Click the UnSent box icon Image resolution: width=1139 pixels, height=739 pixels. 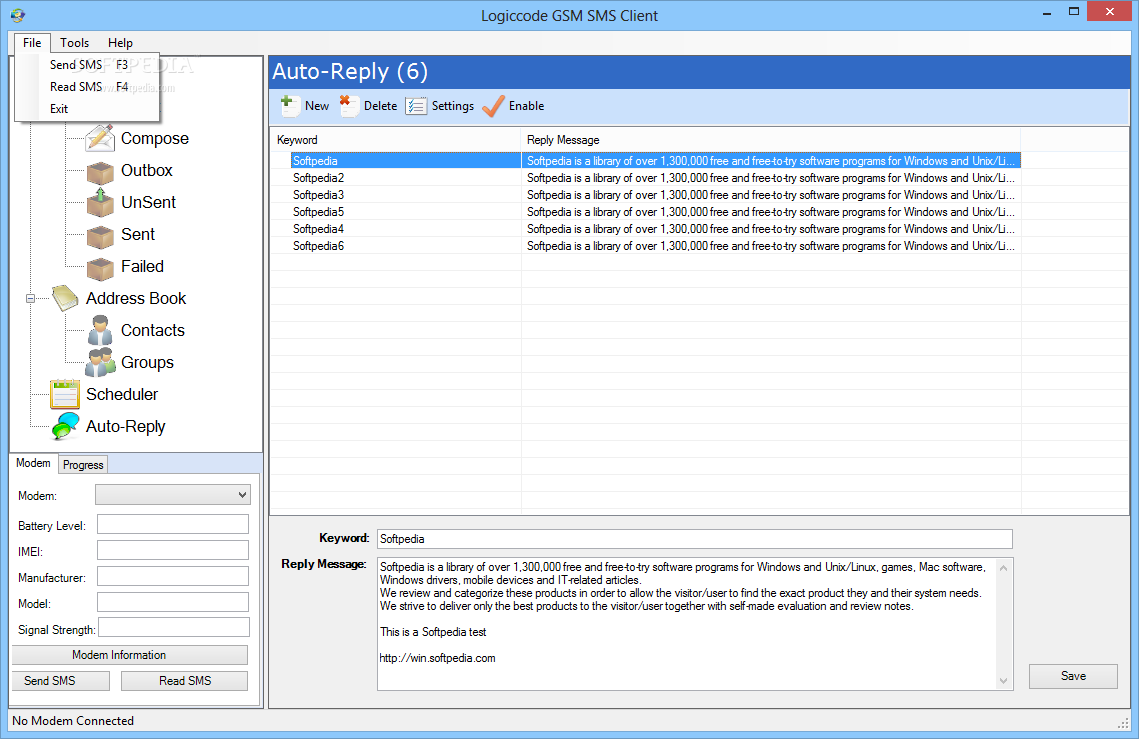click(100, 203)
